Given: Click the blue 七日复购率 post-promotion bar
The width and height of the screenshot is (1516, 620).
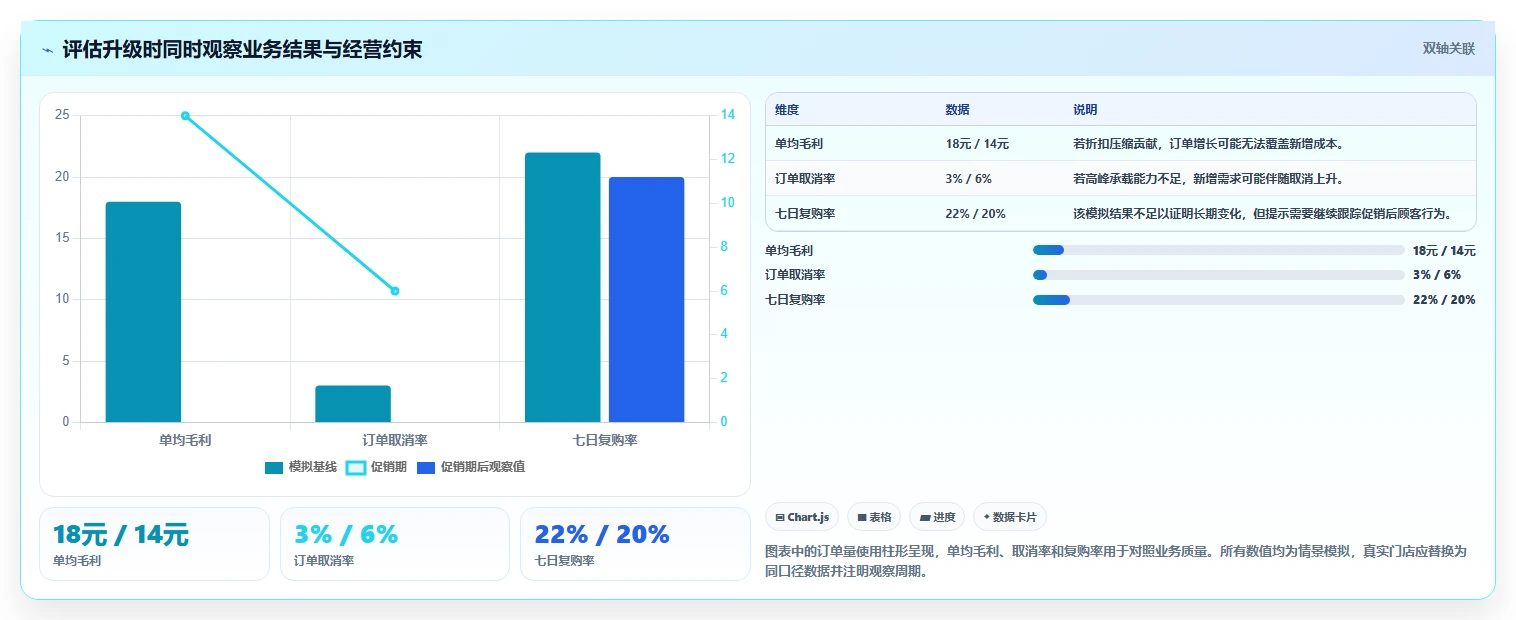Looking at the screenshot, I should (646, 300).
